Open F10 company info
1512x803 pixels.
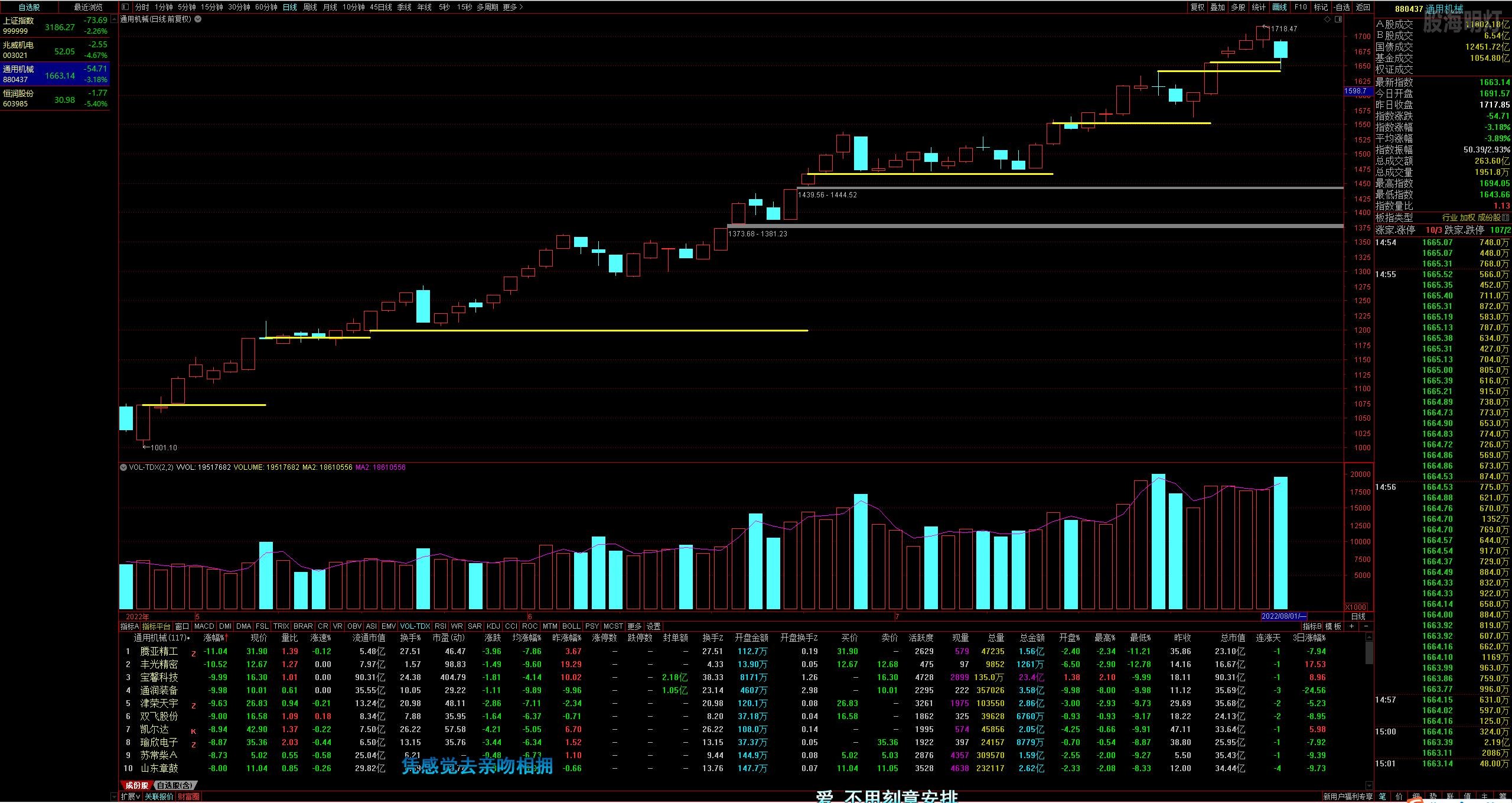(x=1300, y=7)
